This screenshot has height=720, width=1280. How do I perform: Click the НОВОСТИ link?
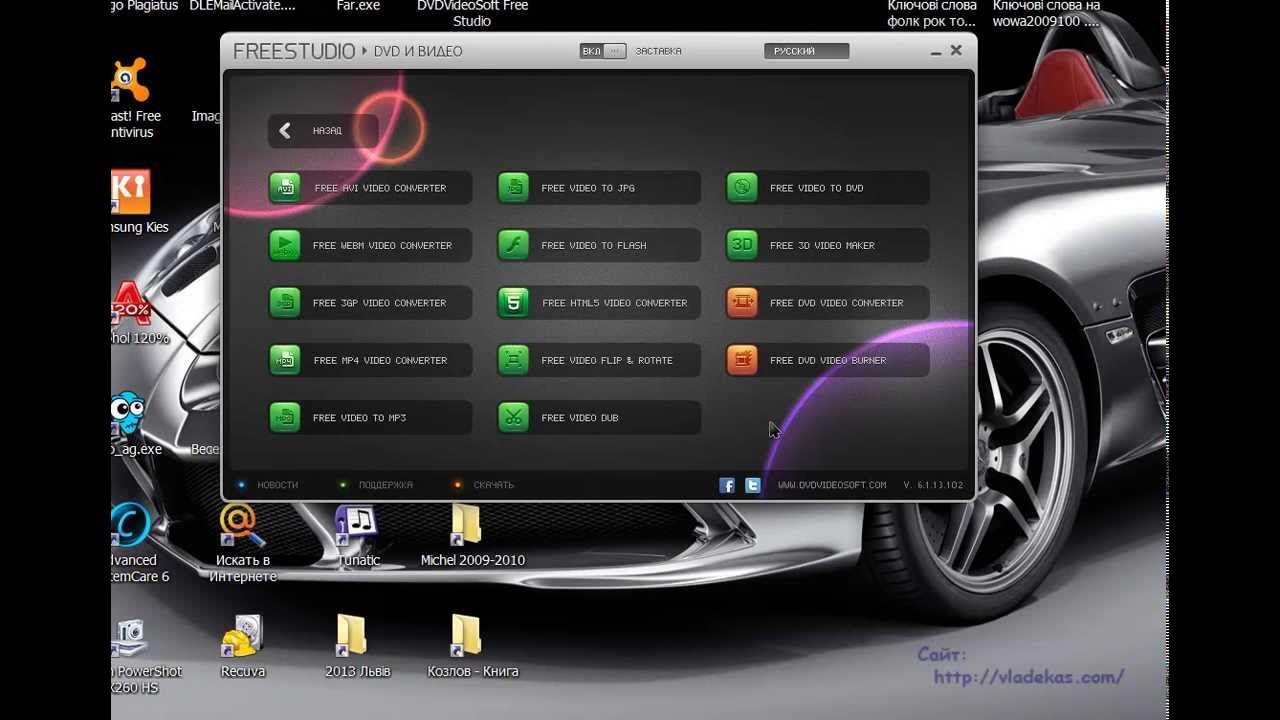tap(277, 485)
